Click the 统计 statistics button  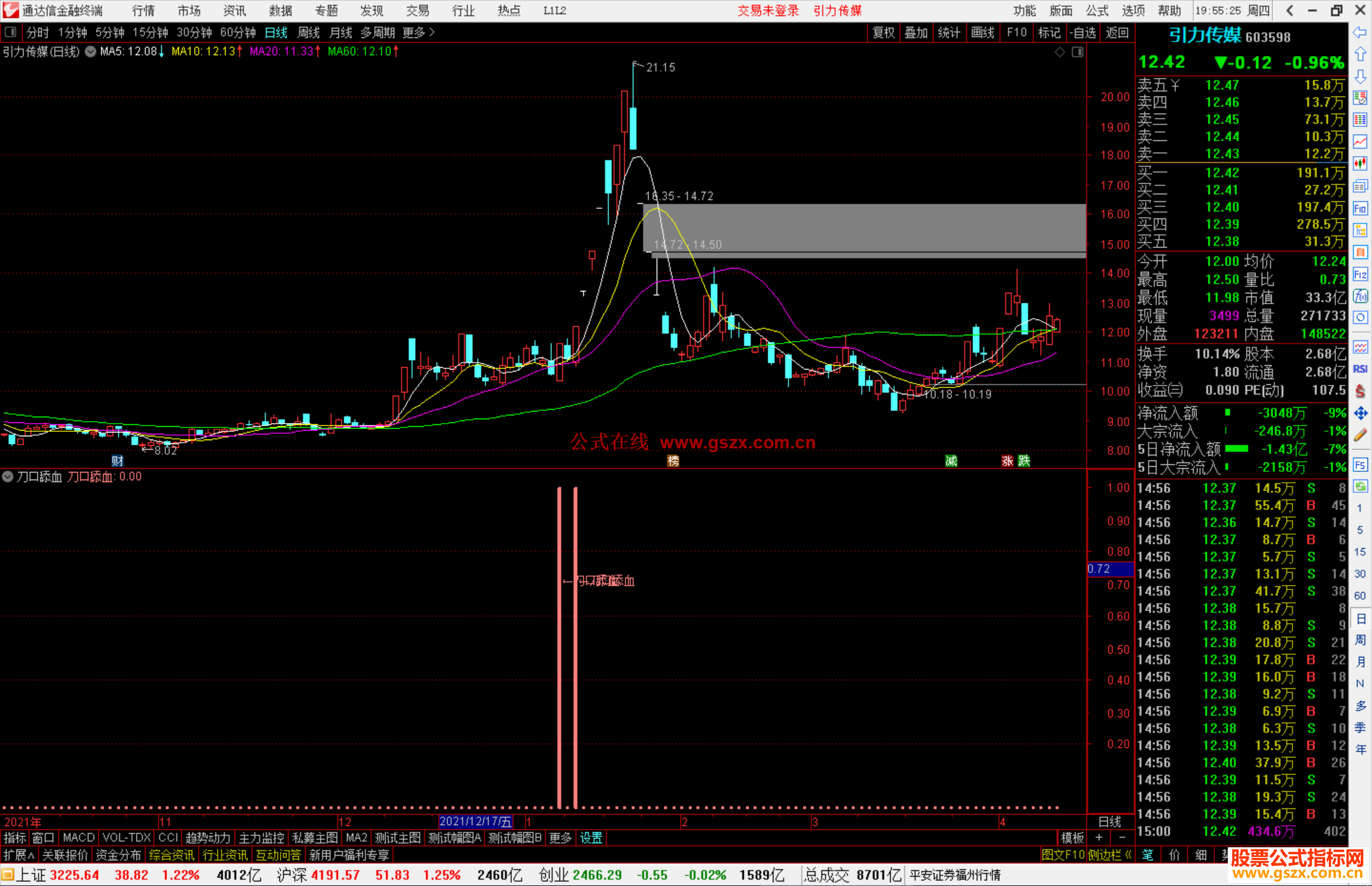[x=949, y=32]
